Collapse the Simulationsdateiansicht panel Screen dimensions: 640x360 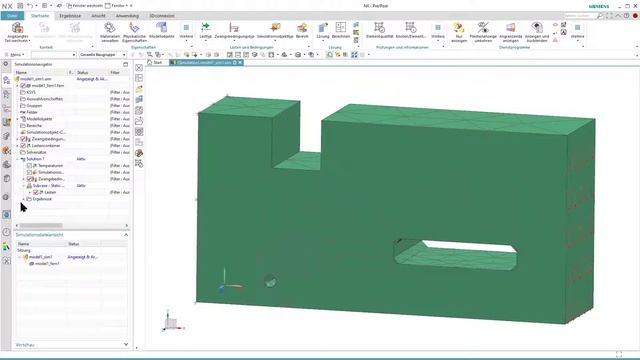(126, 235)
